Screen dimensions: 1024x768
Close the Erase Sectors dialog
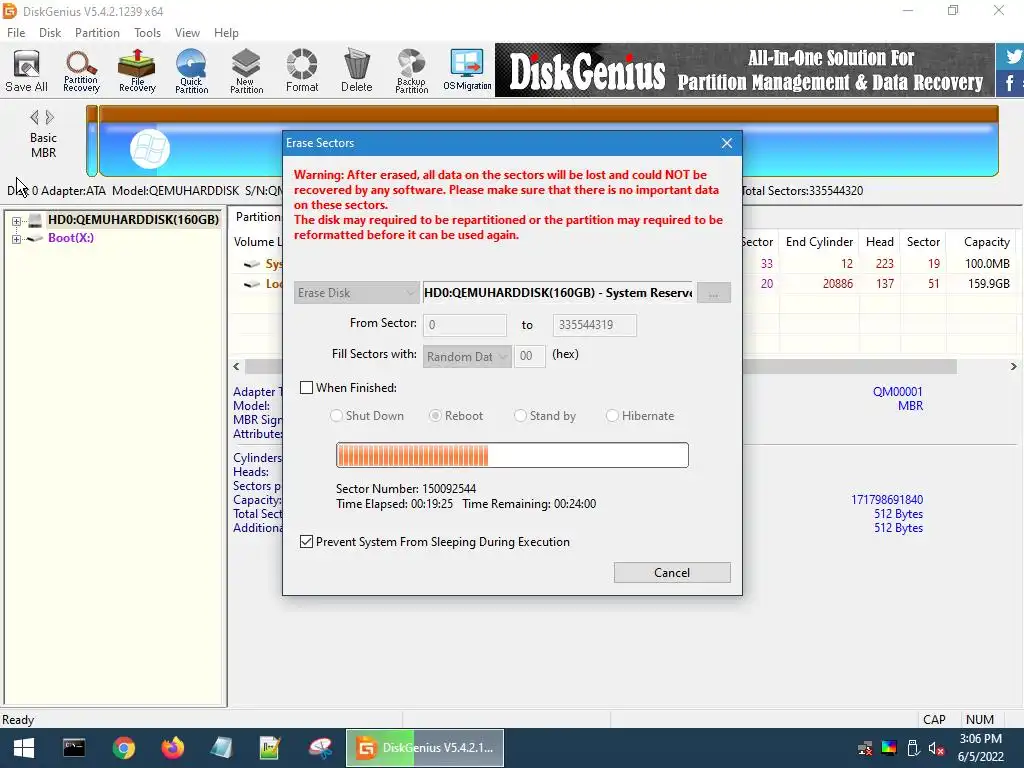tap(727, 143)
